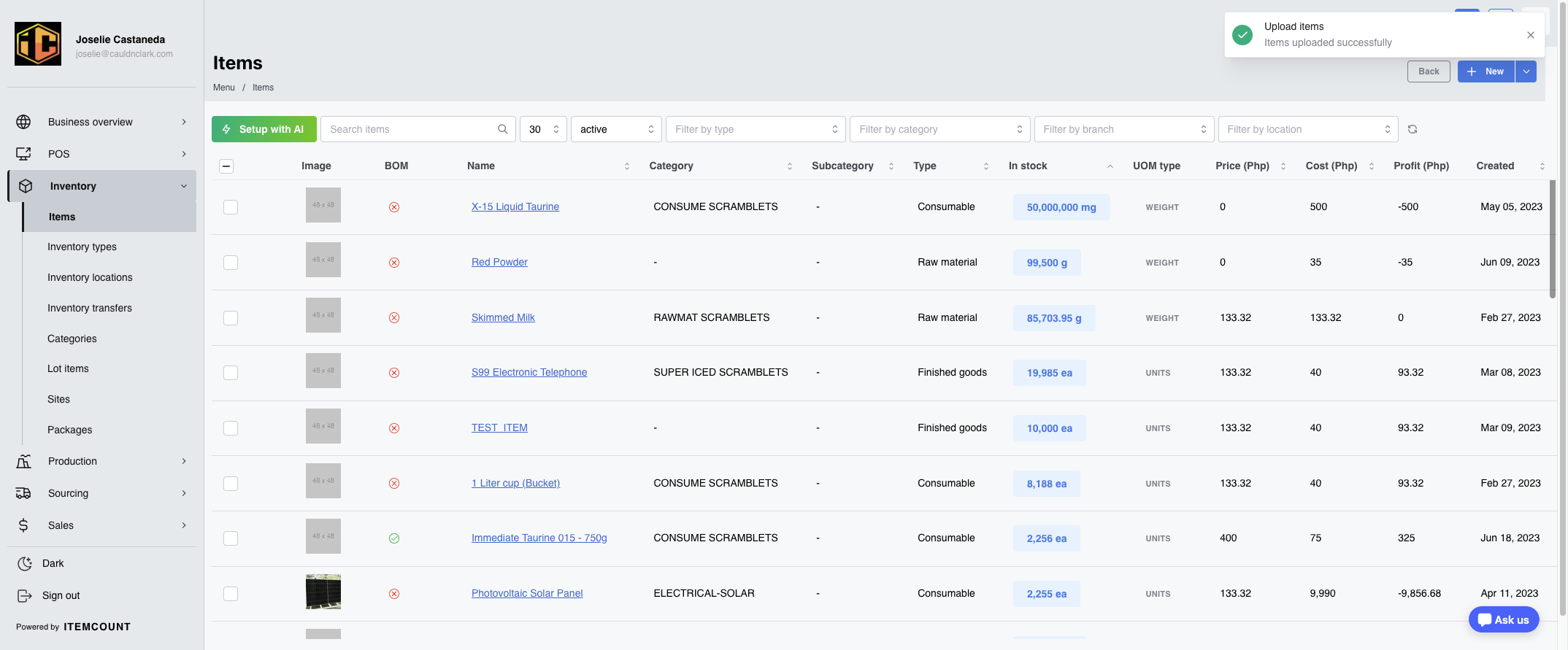Go to Inventory locations

click(90, 277)
